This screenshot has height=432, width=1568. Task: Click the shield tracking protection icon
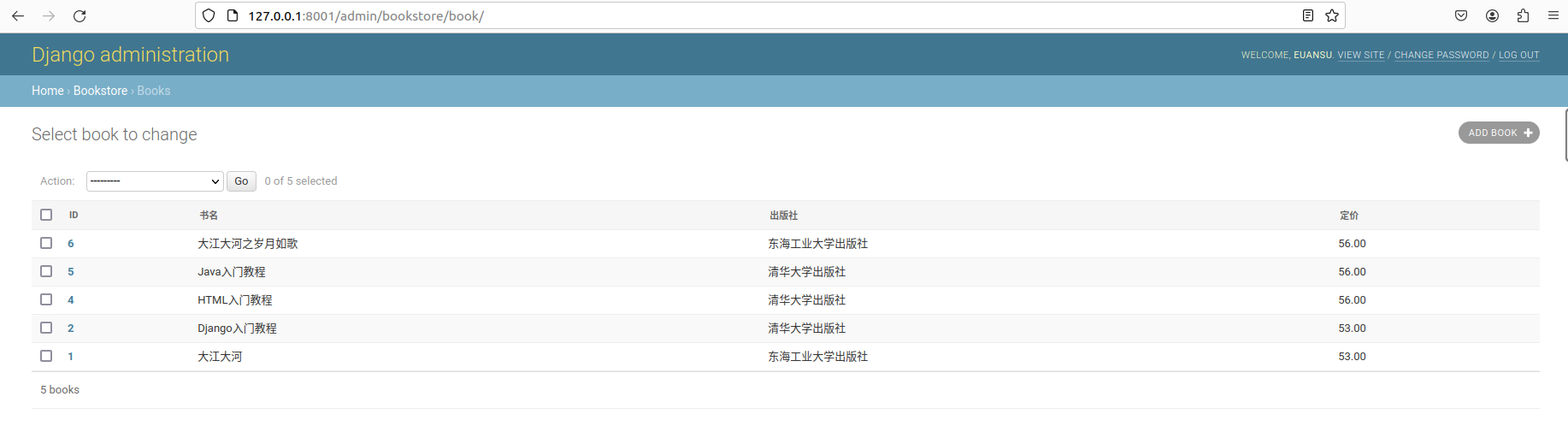(x=209, y=16)
